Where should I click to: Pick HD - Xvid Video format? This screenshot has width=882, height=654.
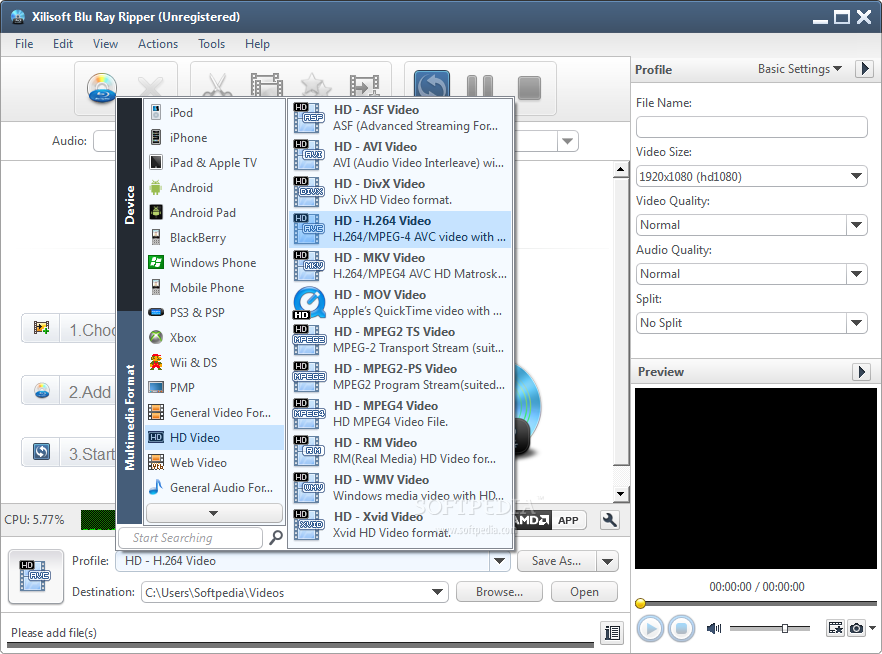[x=400, y=524]
